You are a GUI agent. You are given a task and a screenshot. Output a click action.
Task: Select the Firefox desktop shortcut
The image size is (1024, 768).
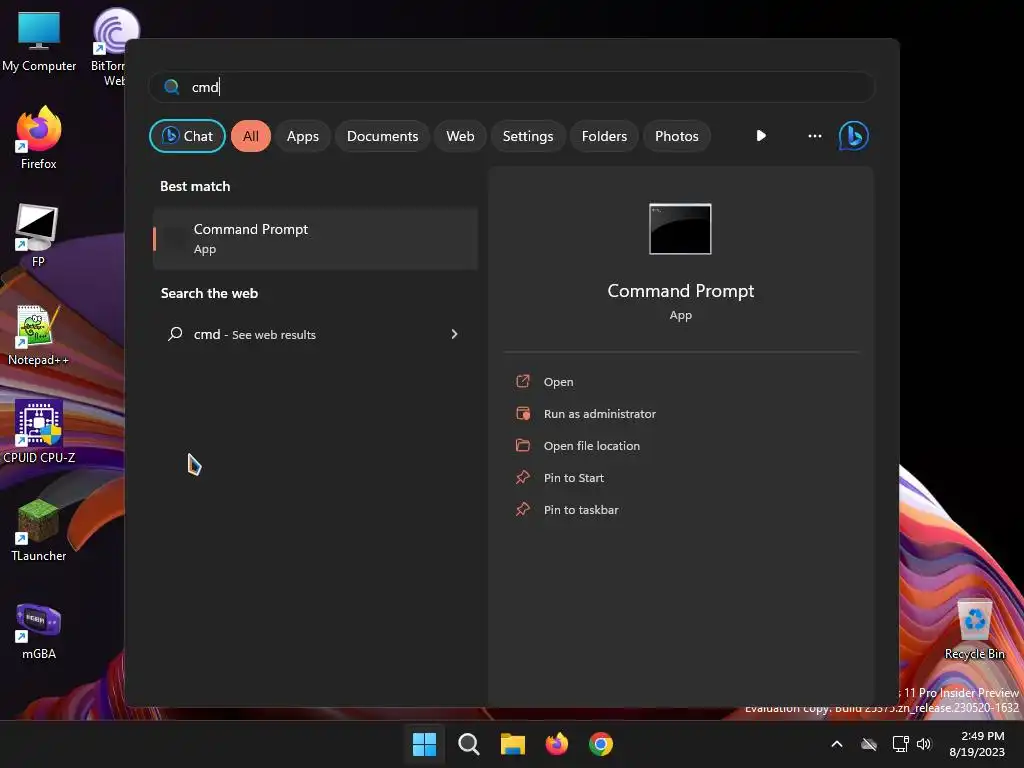(39, 138)
